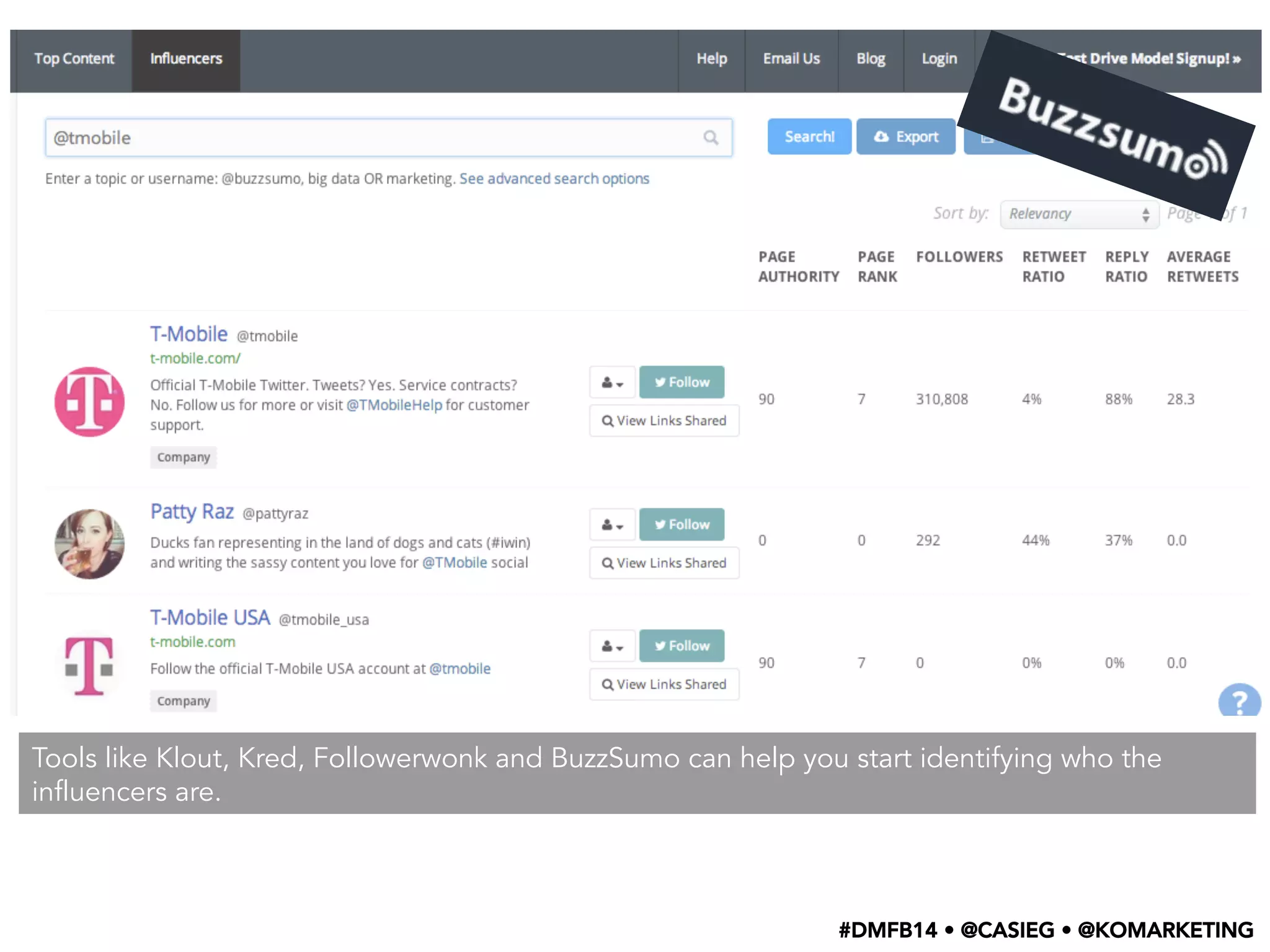Open Patty Raz profile link
Image resolution: width=1270 pixels, height=952 pixels.
[x=192, y=511]
